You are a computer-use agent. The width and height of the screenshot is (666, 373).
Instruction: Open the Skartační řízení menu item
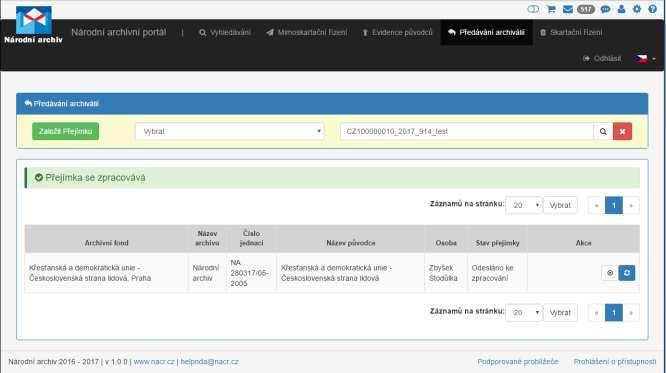click(x=571, y=32)
